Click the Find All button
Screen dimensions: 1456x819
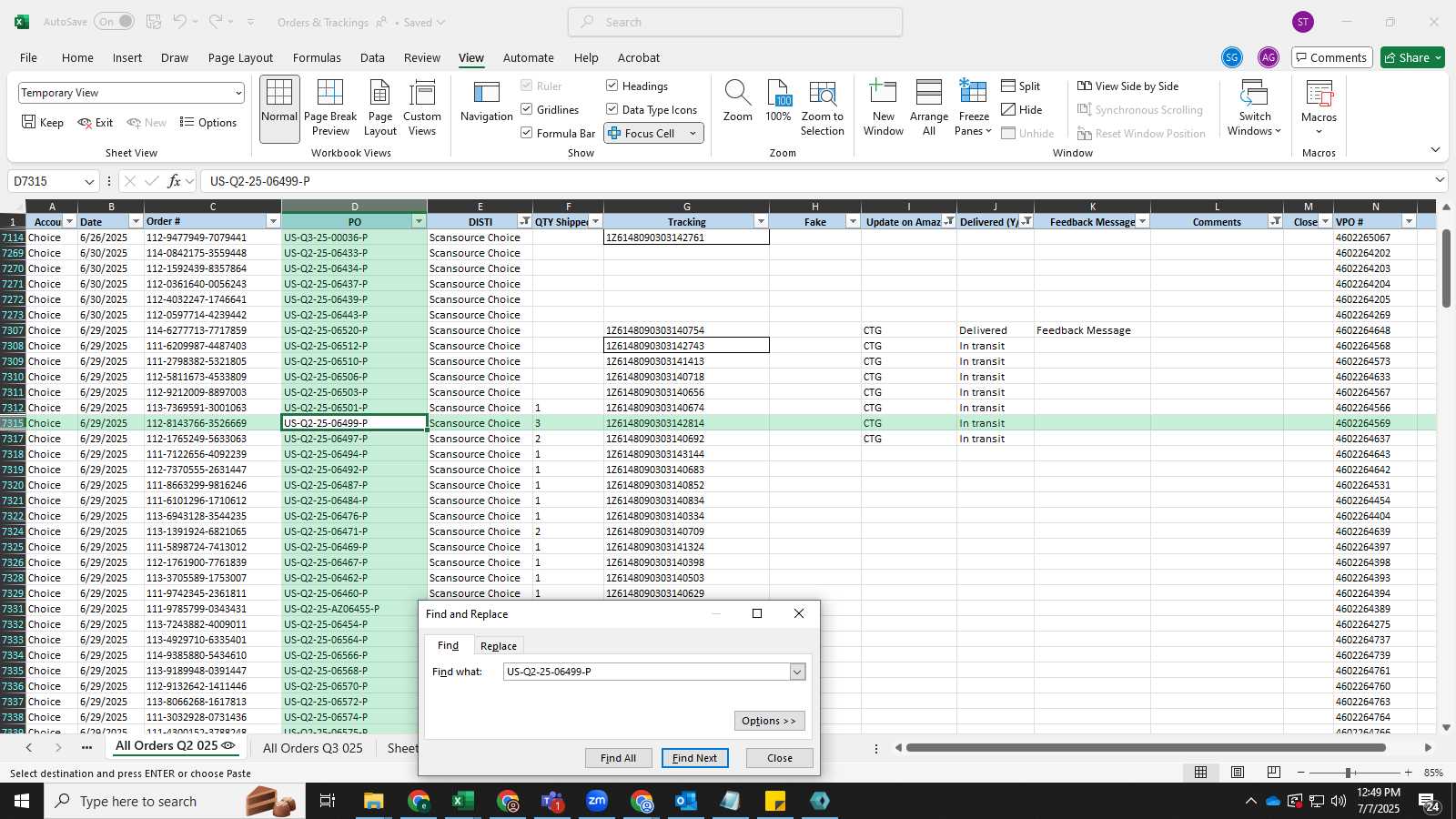618,758
